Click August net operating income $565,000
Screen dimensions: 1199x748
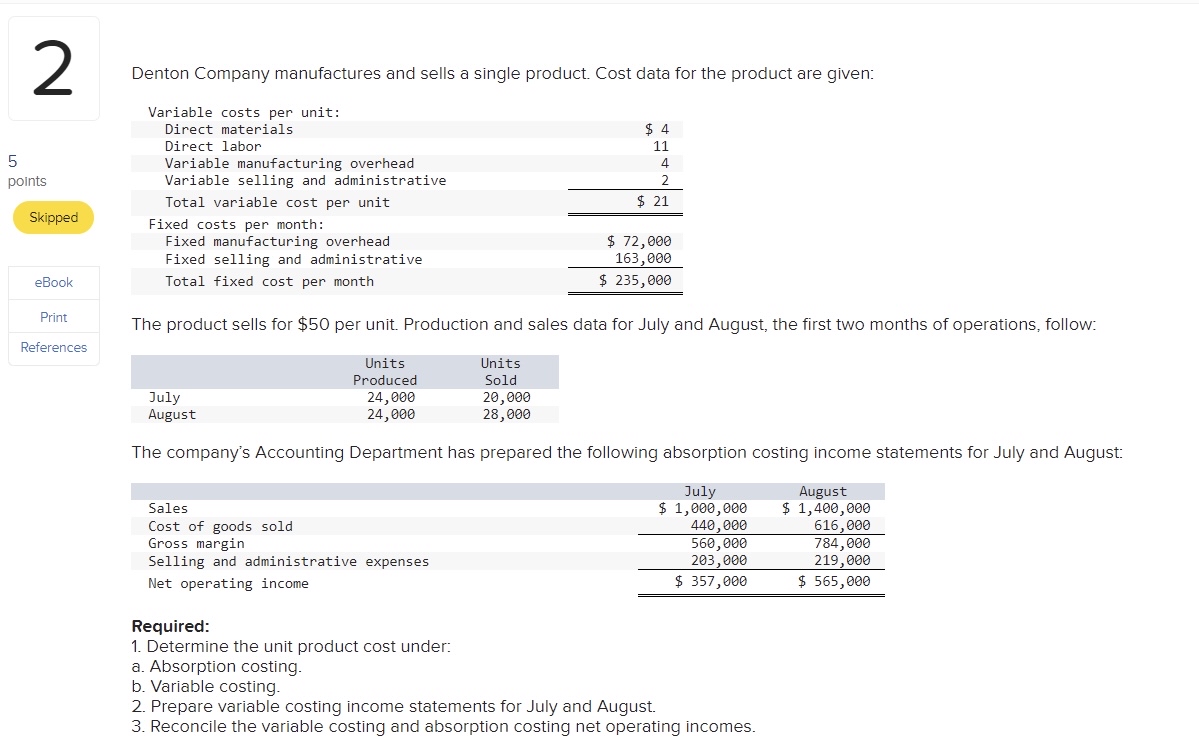pos(833,581)
